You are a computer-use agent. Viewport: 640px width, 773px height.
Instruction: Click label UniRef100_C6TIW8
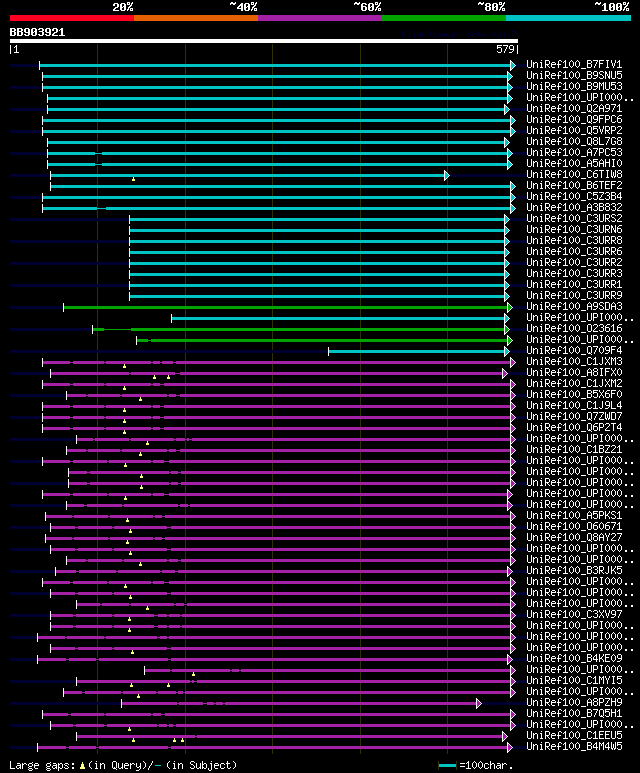click(574, 175)
